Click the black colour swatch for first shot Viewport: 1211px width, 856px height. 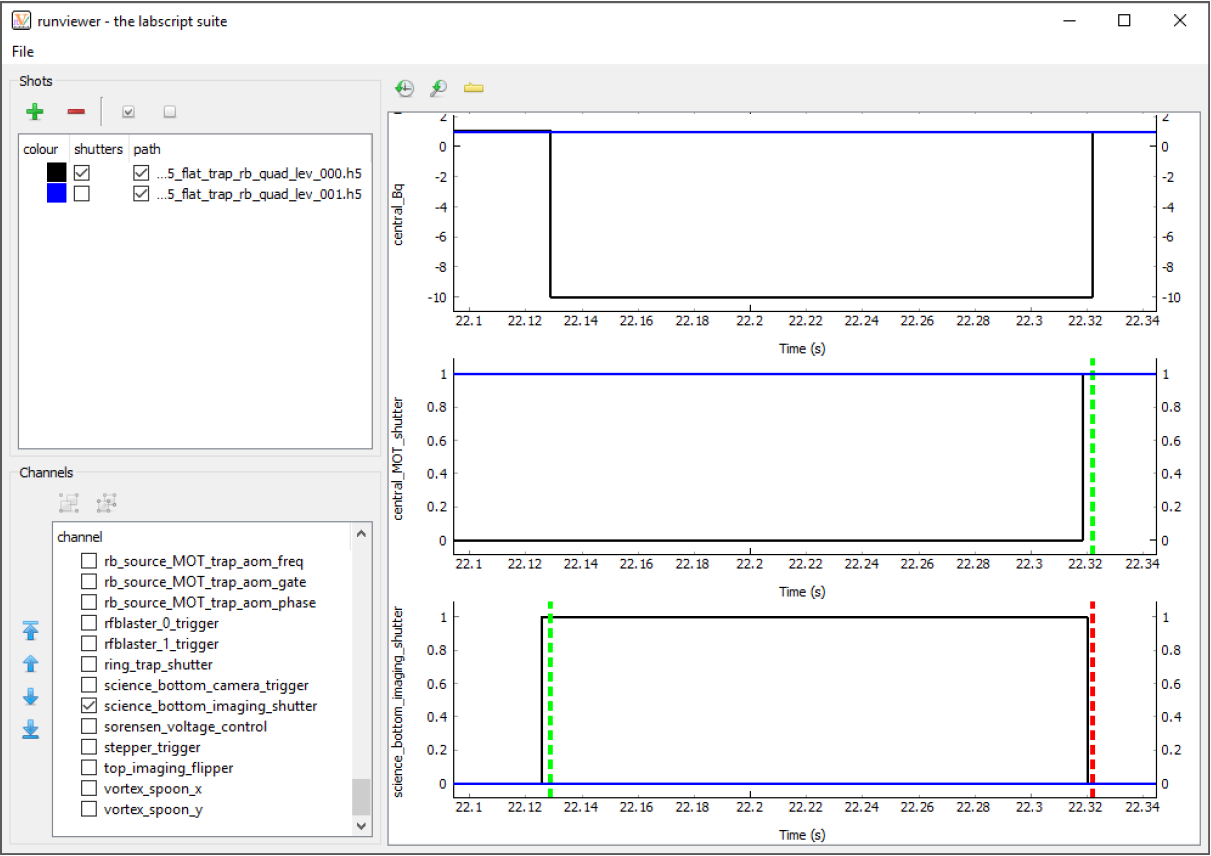(57, 173)
